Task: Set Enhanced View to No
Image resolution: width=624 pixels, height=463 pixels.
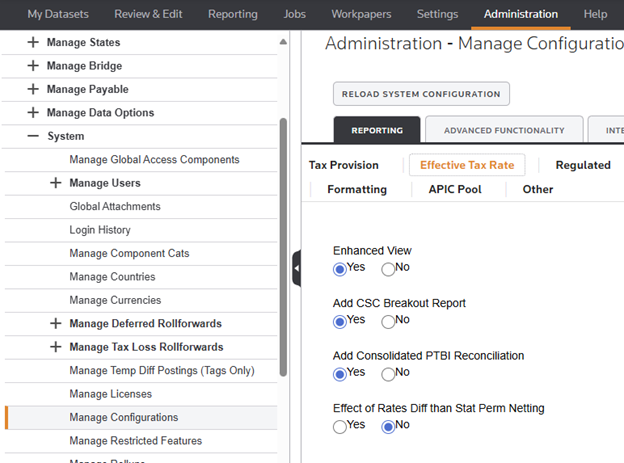Action: coord(389,268)
